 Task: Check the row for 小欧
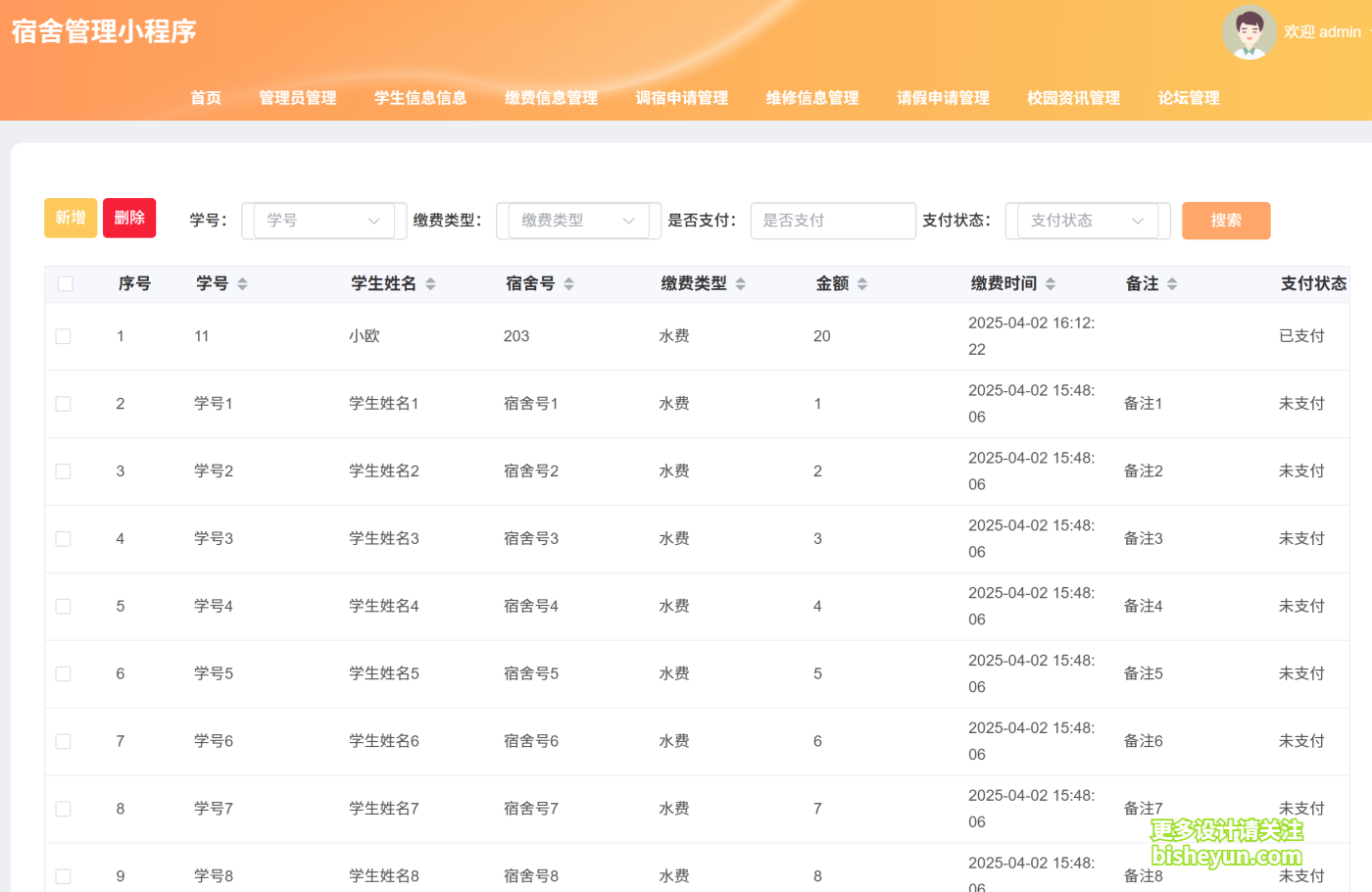[x=64, y=336]
